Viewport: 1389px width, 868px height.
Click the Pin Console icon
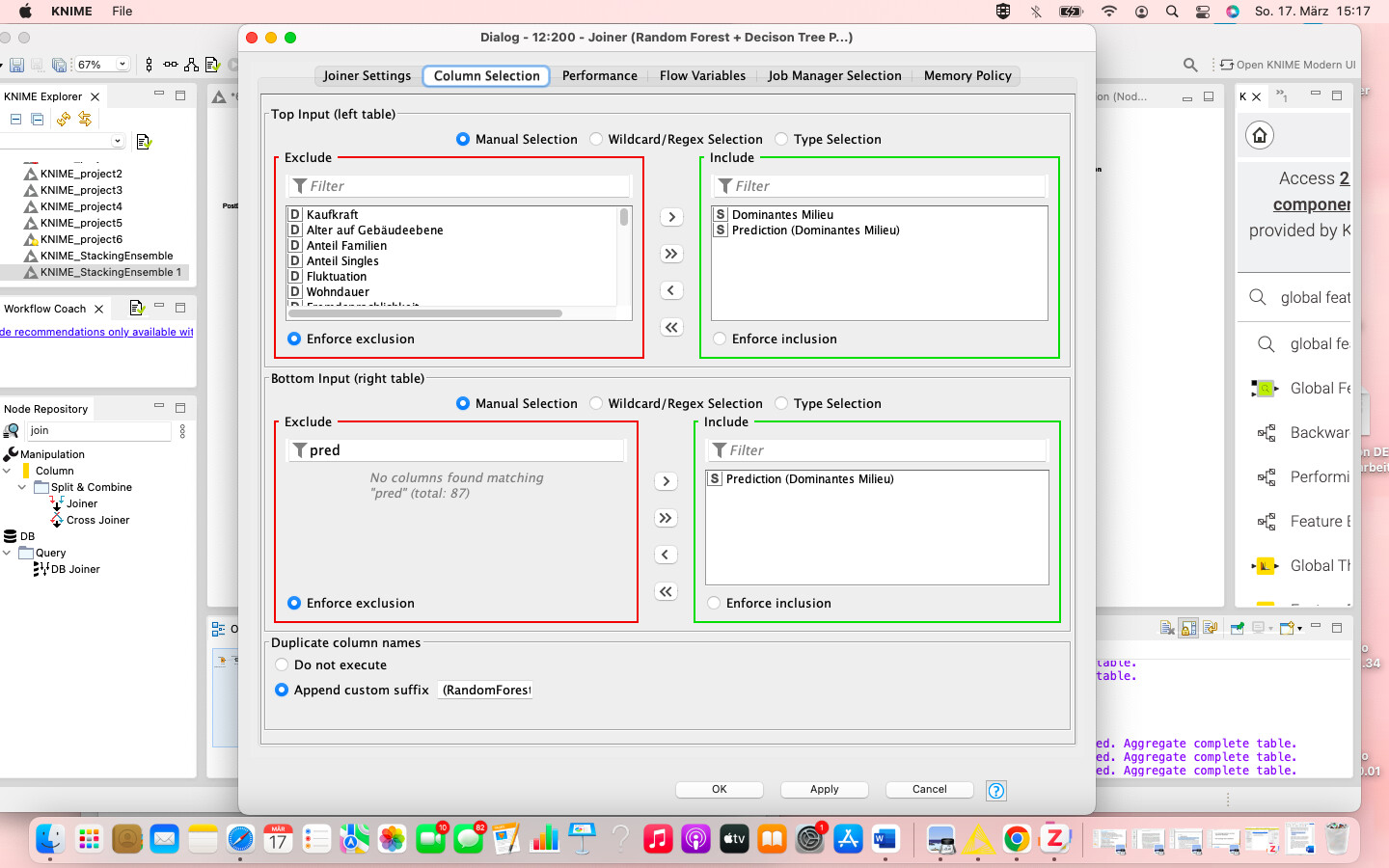(1238, 628)
